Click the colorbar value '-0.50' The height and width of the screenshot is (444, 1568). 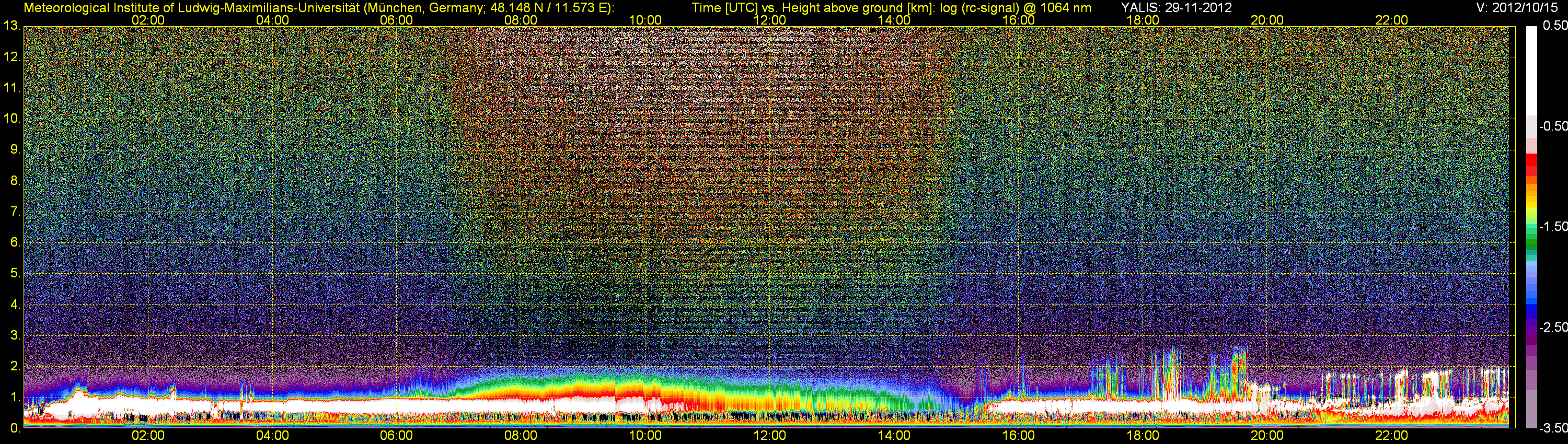click(1553, 126)
